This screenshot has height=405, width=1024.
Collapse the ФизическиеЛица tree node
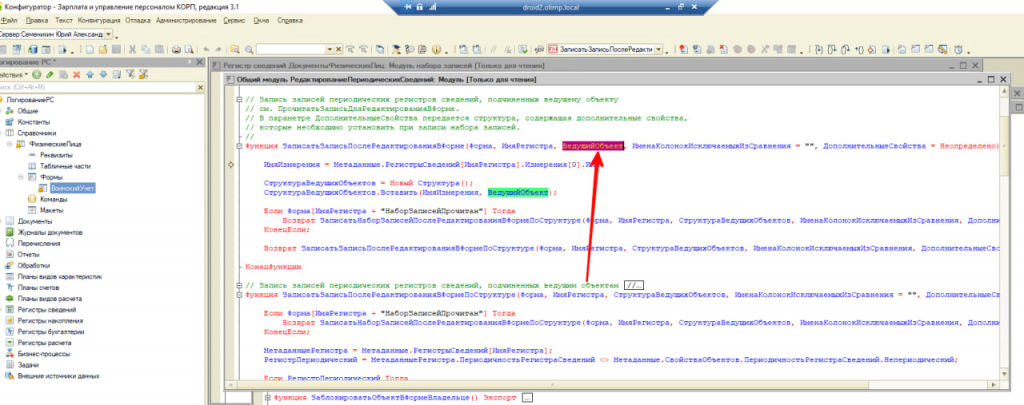coord(9,145)
